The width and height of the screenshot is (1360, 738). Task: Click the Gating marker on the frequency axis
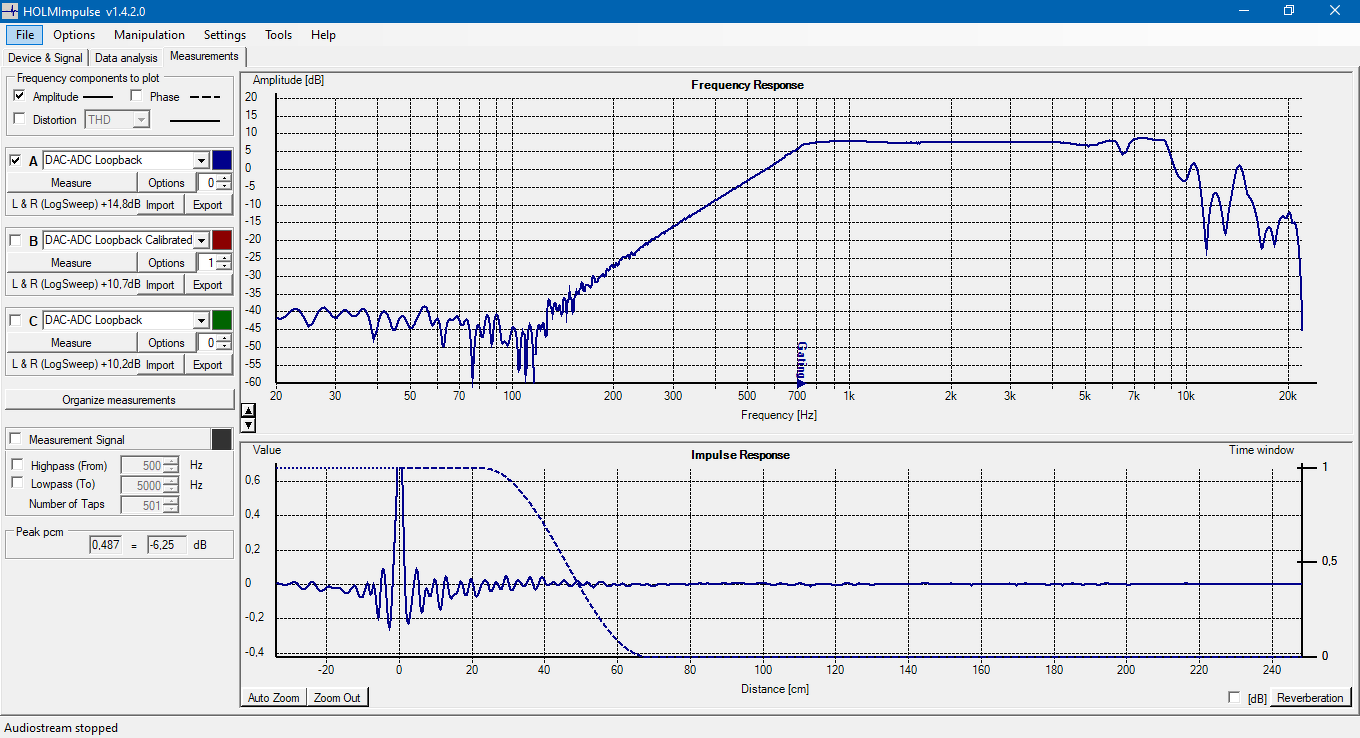[801, 363]
